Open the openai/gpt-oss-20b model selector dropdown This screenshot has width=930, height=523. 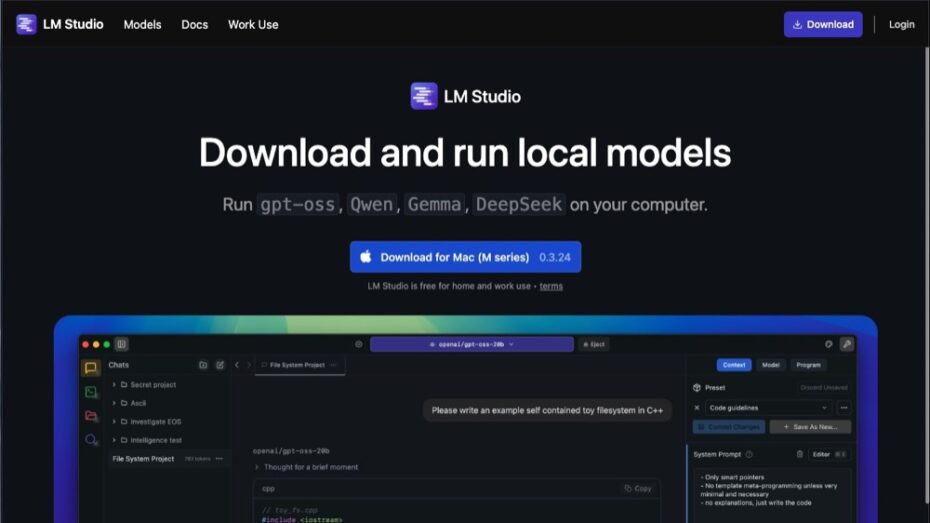[x=472, y=344]
